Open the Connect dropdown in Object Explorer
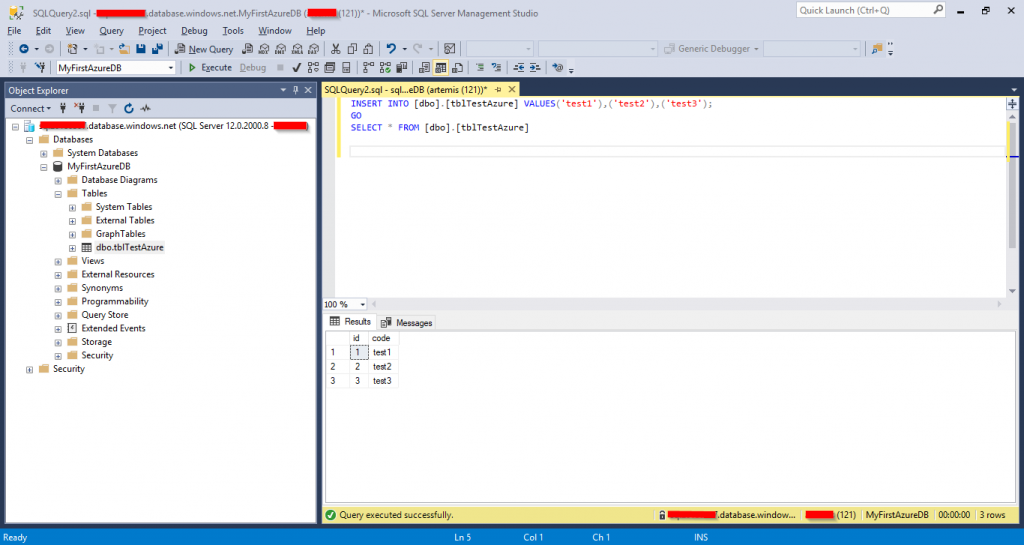The height and width of the screenshot is (545, 1024). click(x=30, y=108)
